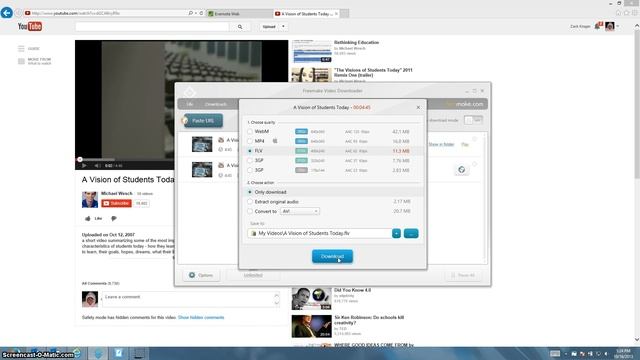Open Michael Wesch channel name link
The height and width of the screenshot is (360, 640).
[117, 193]
